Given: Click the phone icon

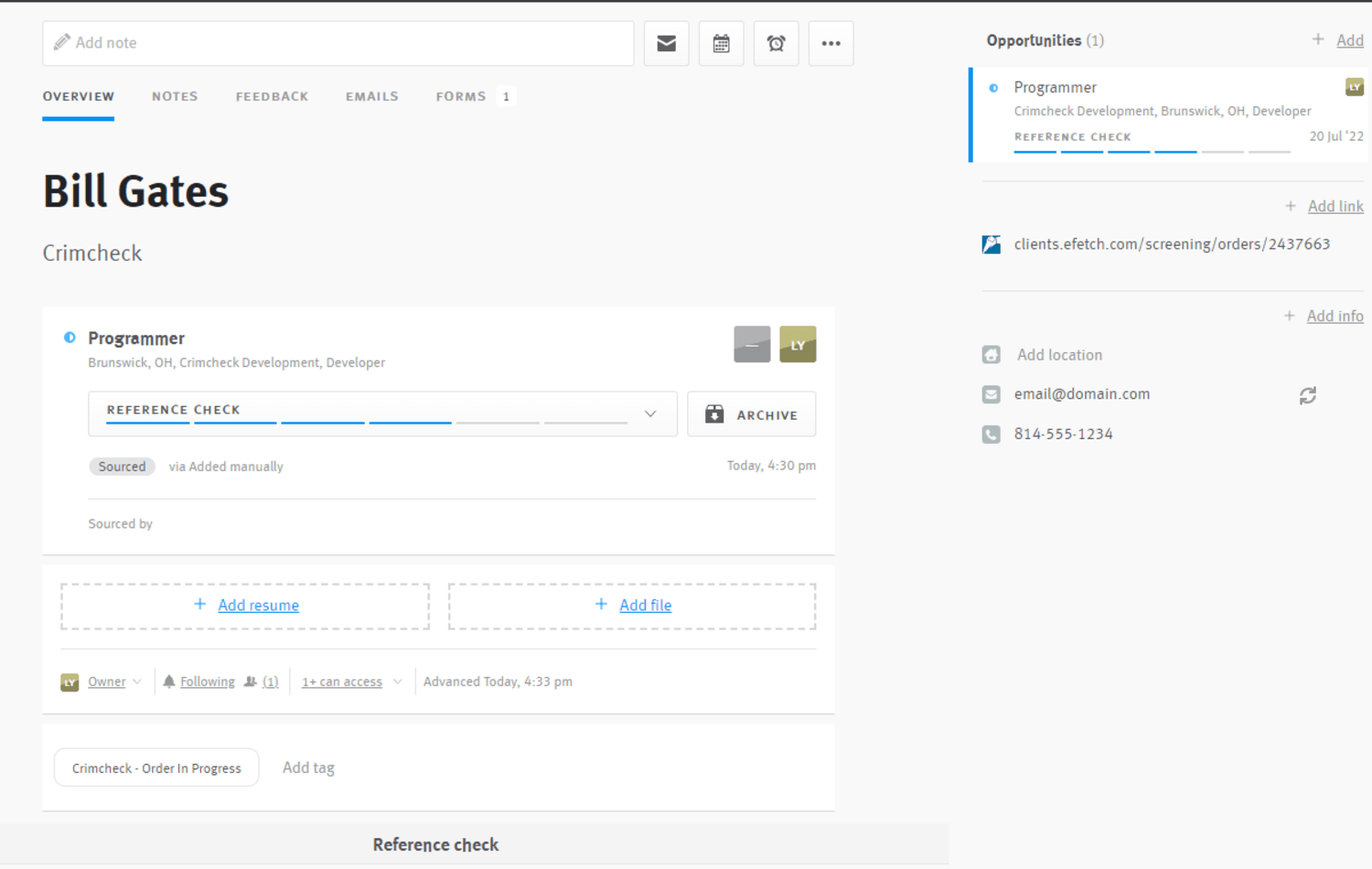Looking at the screenshot, I should pos(991,434).
